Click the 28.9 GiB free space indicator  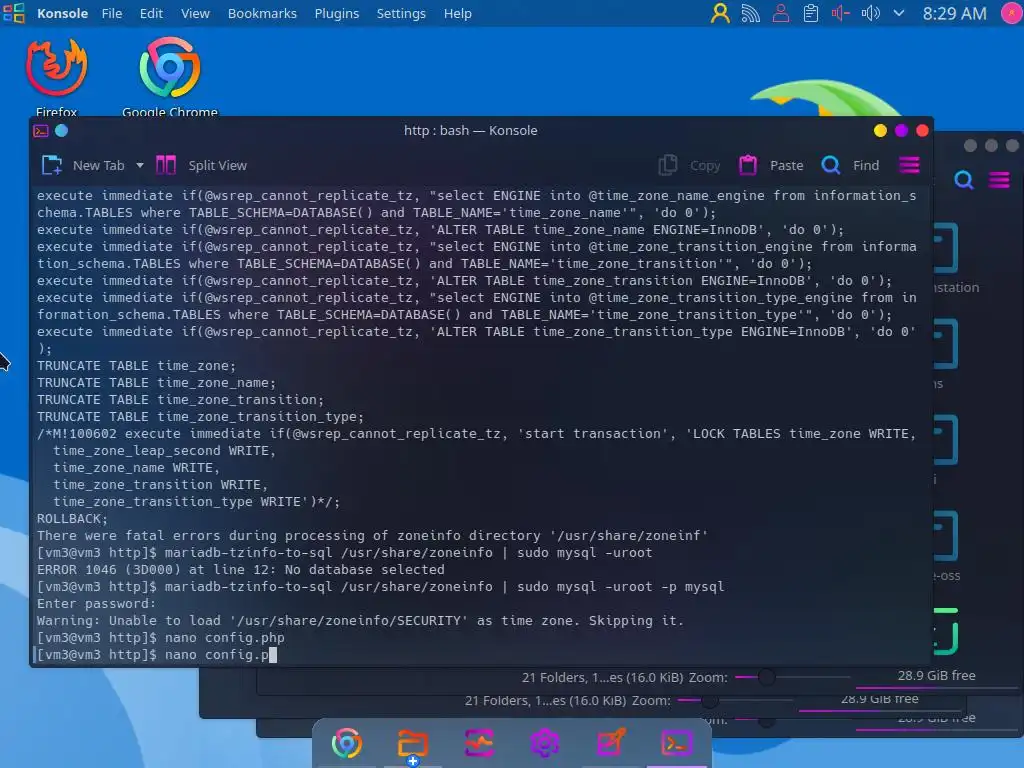coord(936,675)
